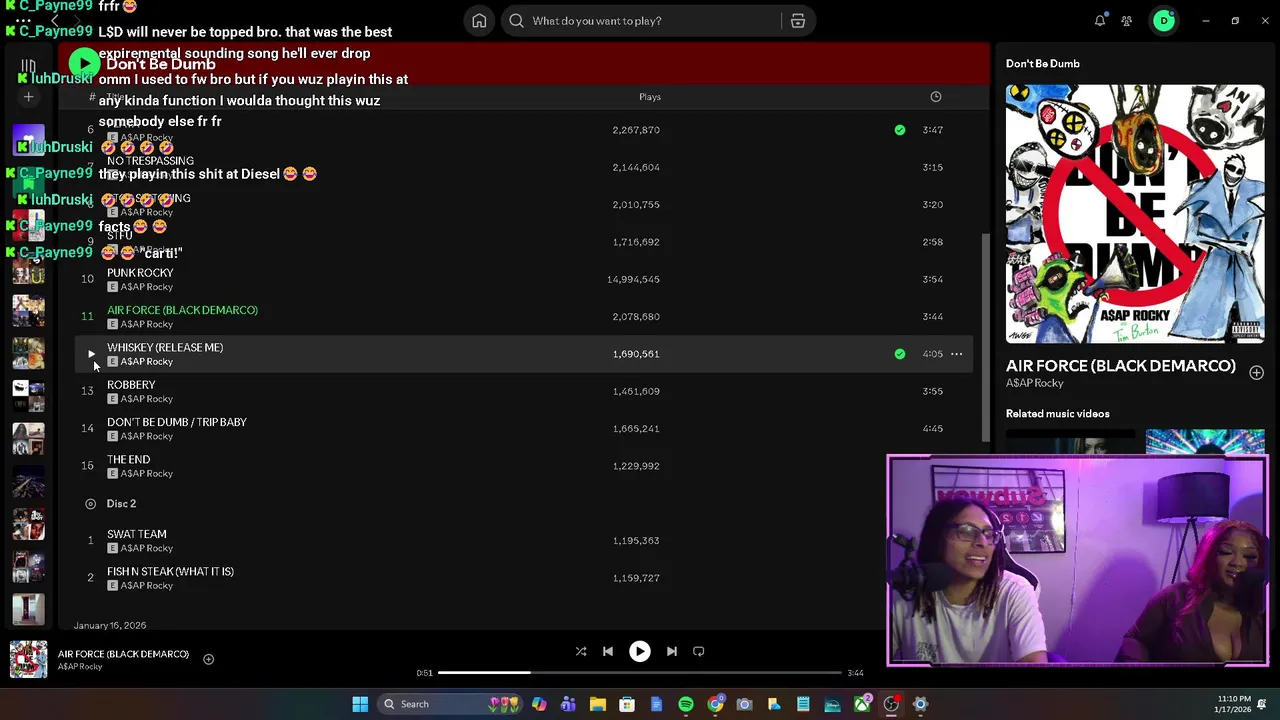Sort the track list by Plays column
The image size is (1280, 720).
pyautogui.click(x=650, y=97)
